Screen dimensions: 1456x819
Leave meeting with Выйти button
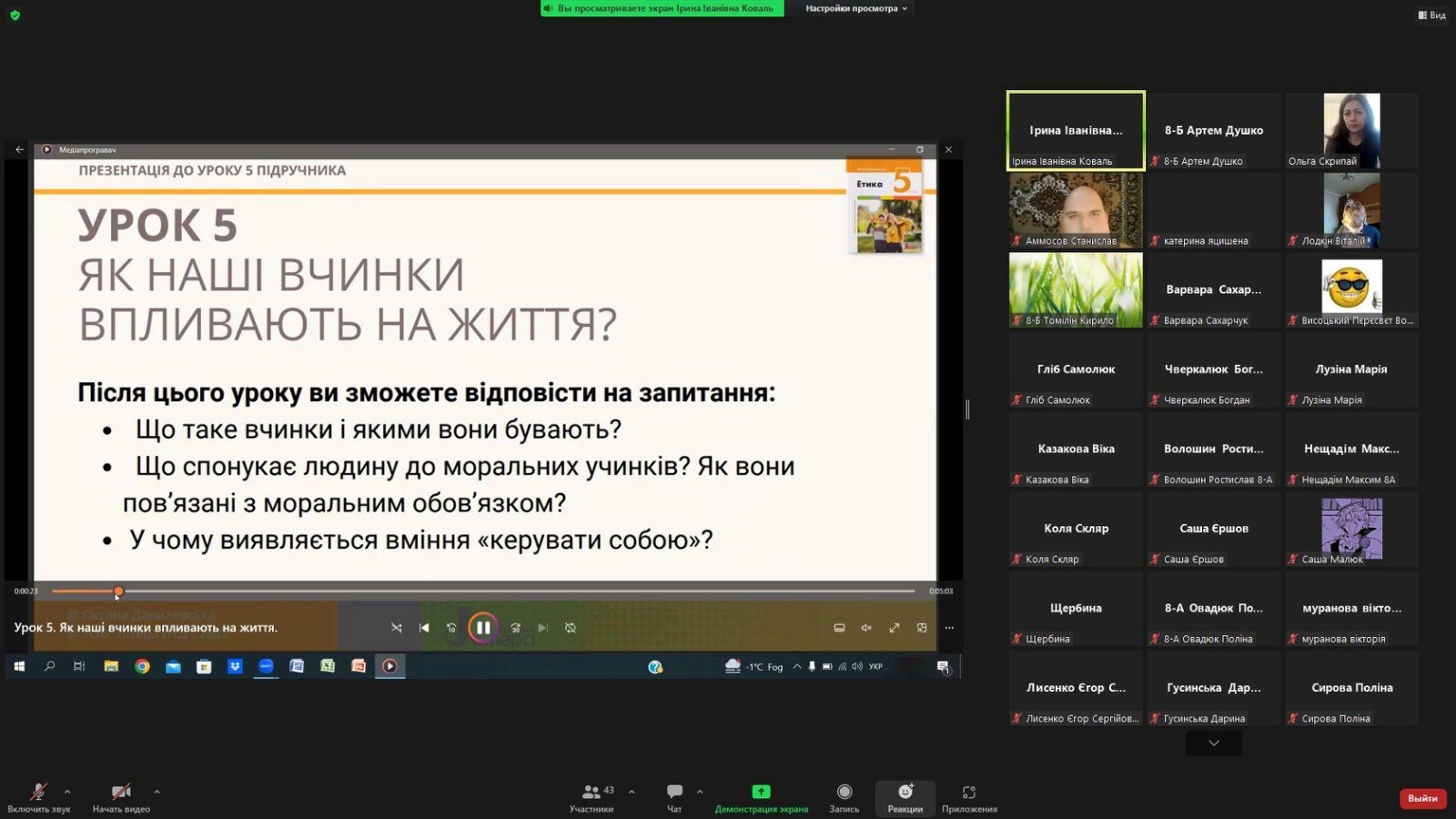pyautogui.click(x=1422, y=798)
